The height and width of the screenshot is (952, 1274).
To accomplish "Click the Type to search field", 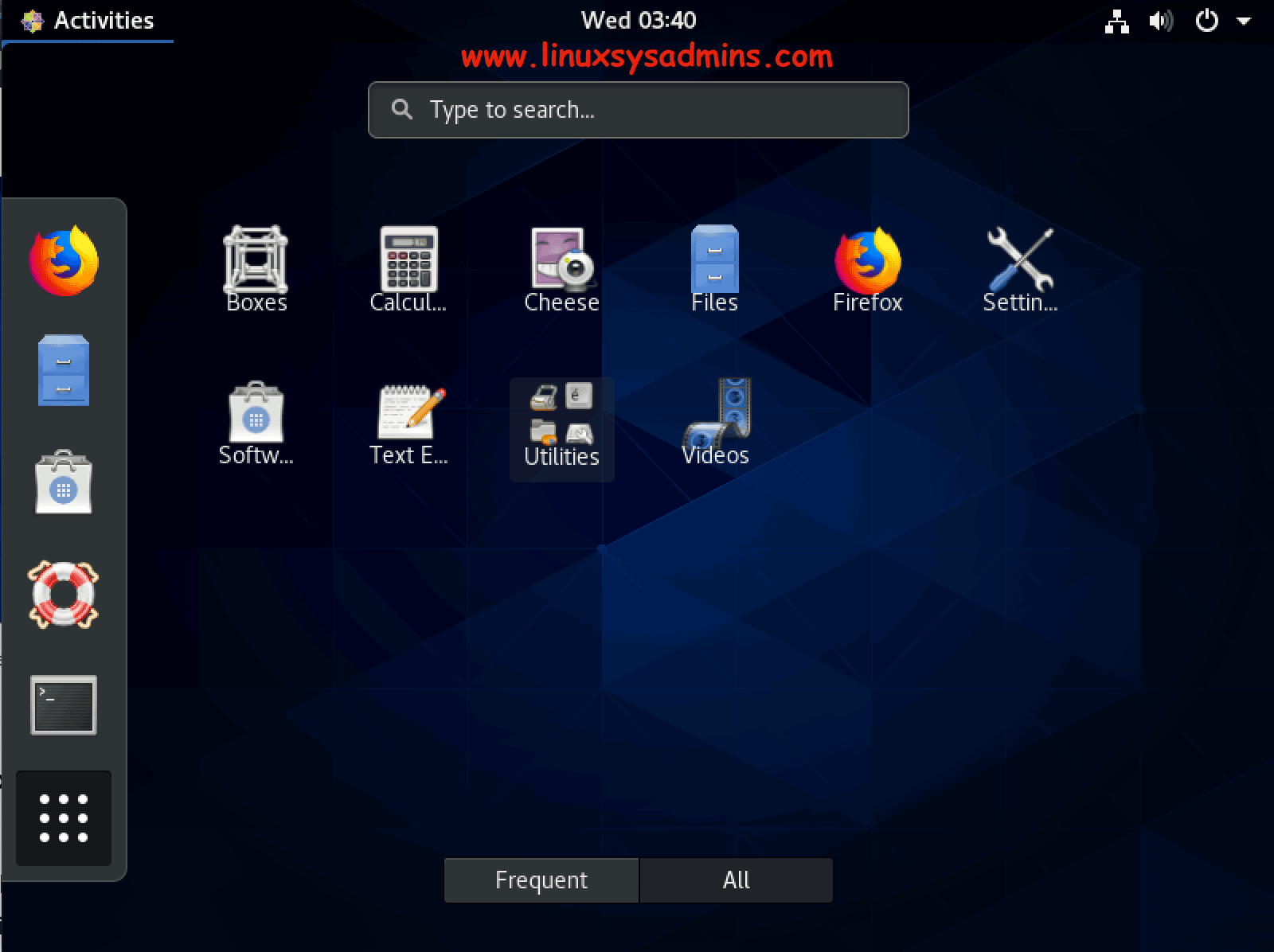I will [x=637, y=110].
